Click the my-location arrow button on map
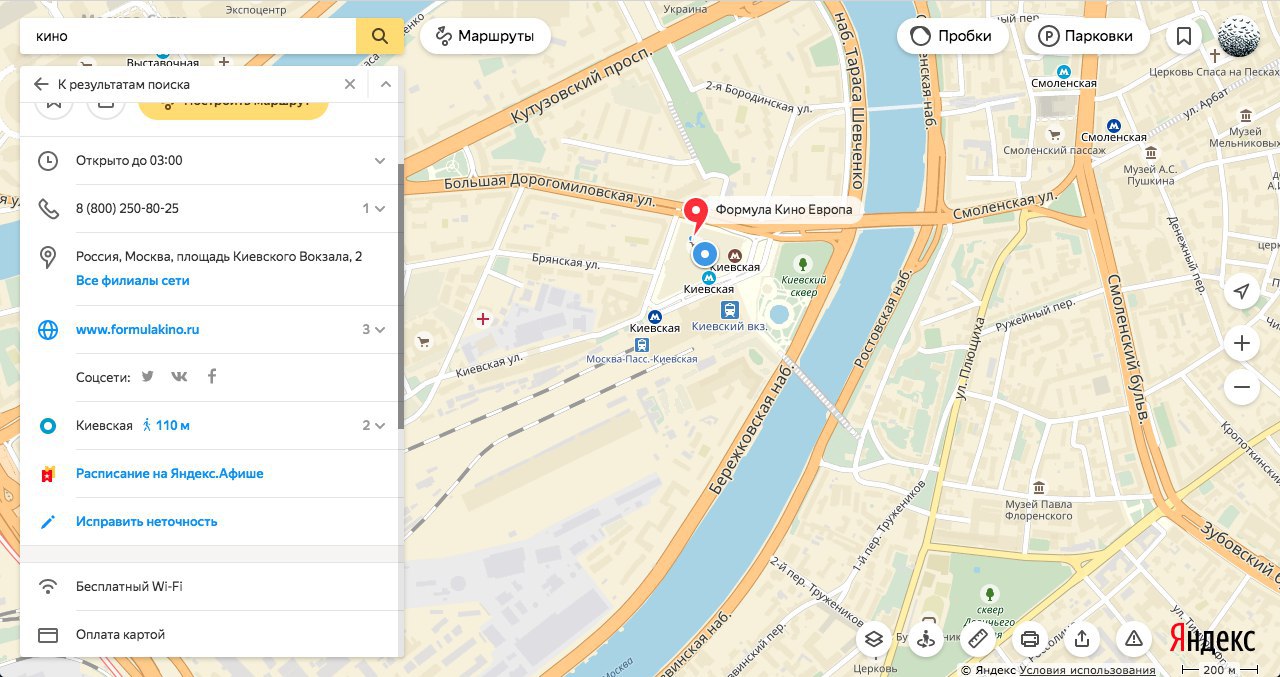Viewport: 1280px width, 677px height. 1241,292
